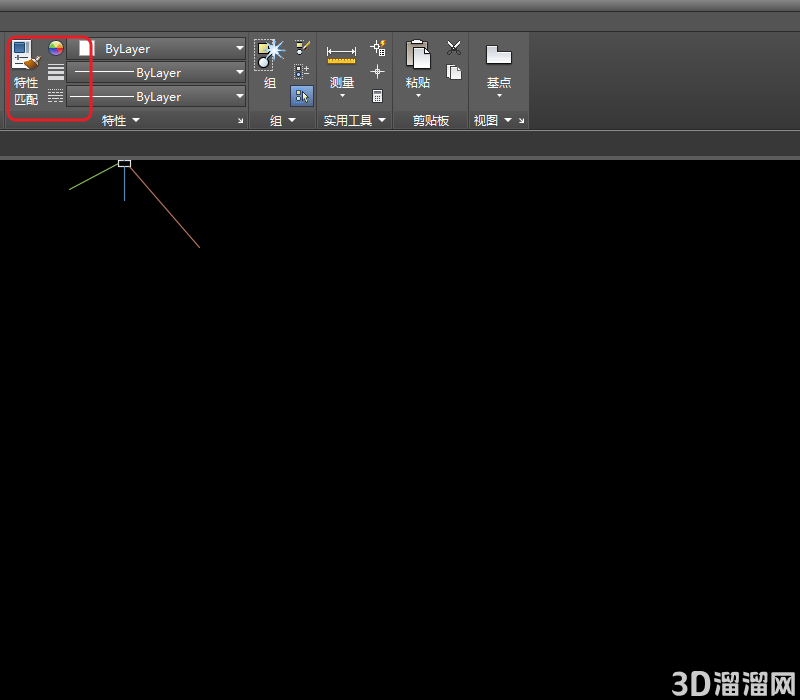
Task: Click the Copy Clip pages icon
Action: coord(454,72)
